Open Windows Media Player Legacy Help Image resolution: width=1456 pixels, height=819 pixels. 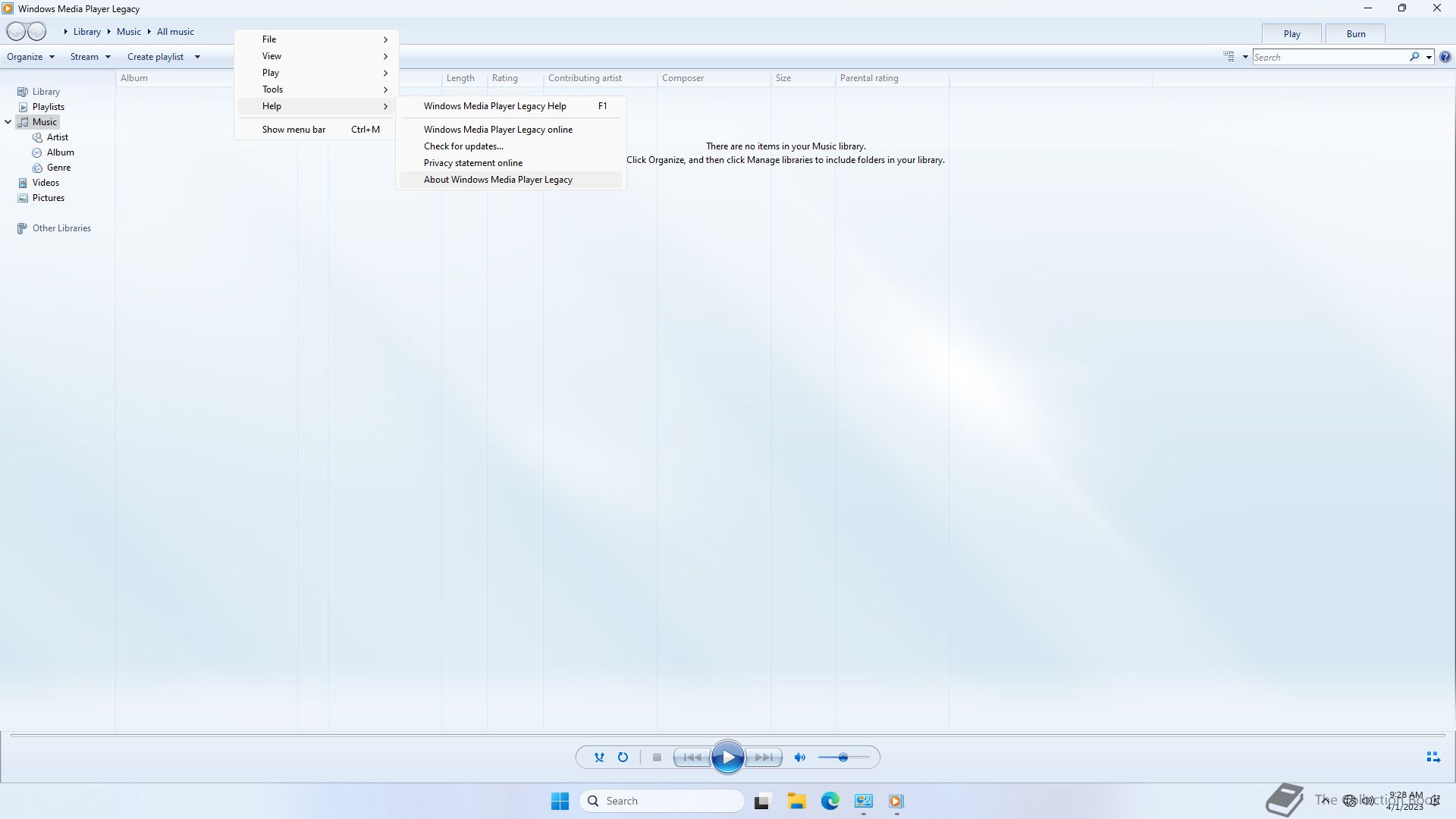tap(511, 106)
